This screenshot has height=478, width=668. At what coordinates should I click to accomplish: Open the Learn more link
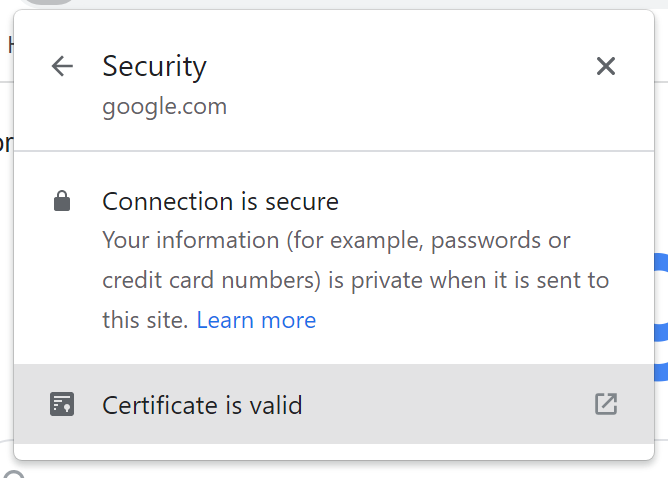click(256, 320)
